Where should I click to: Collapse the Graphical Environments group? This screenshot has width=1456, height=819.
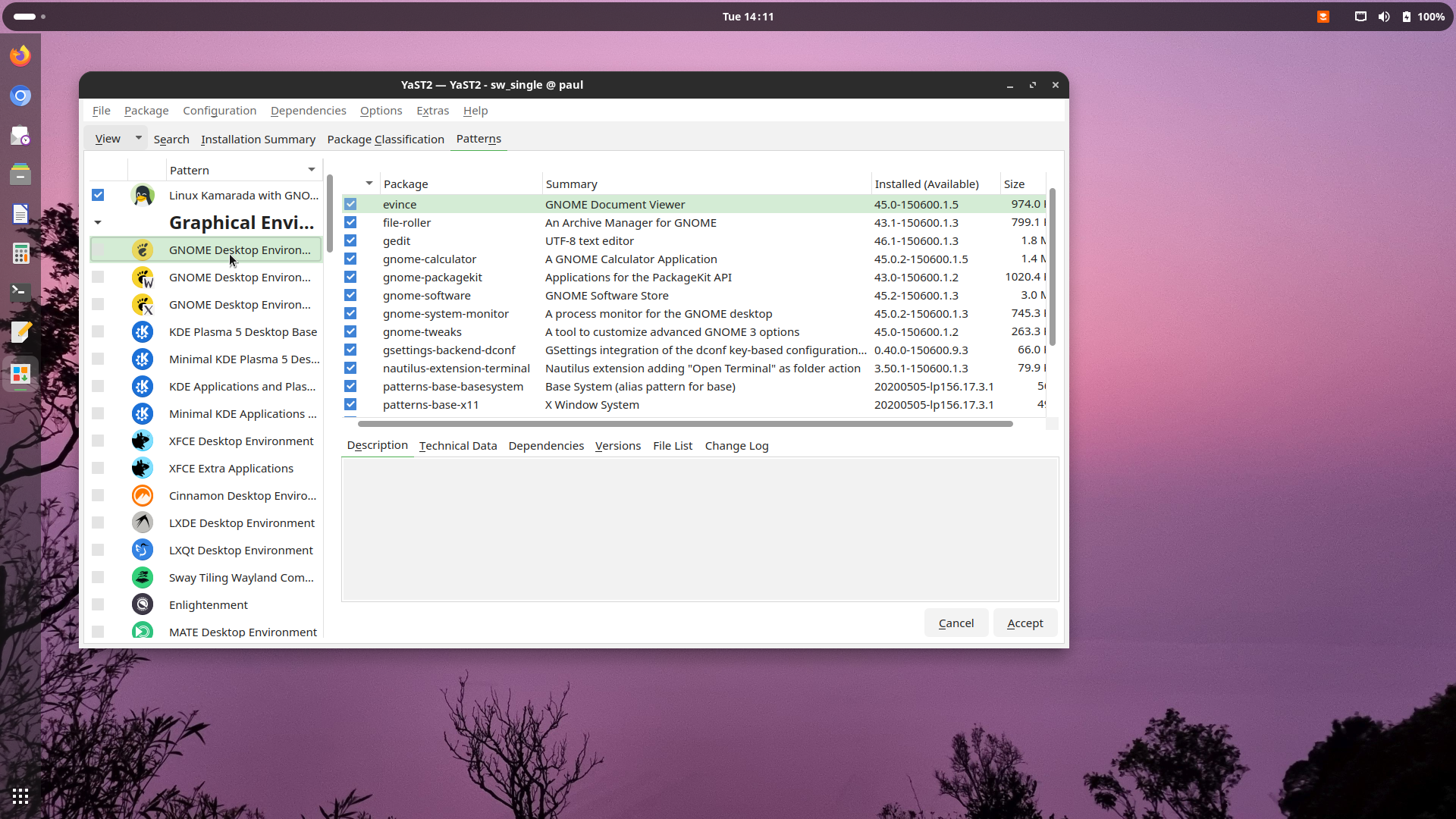(x=98, y=223)
